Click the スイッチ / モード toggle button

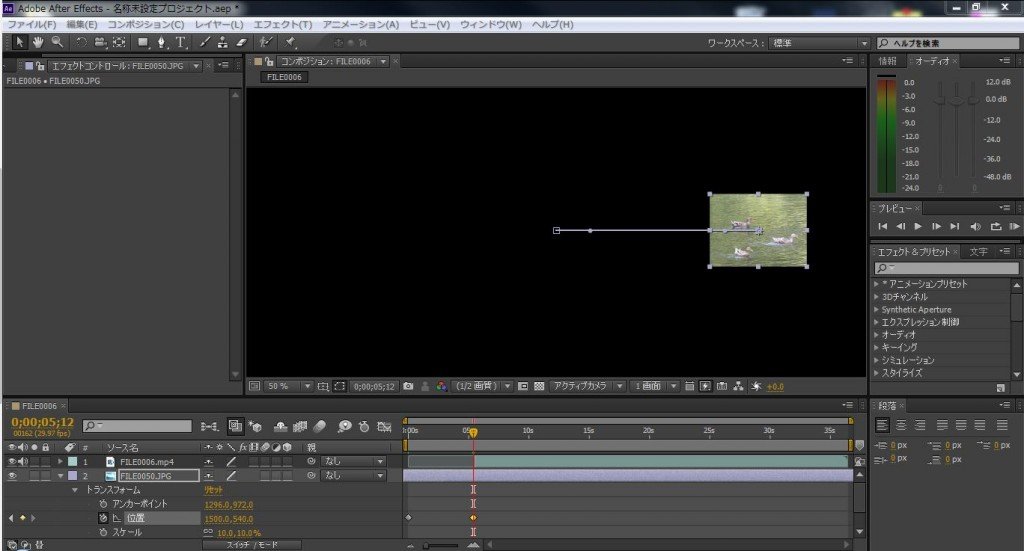[251, 544]
